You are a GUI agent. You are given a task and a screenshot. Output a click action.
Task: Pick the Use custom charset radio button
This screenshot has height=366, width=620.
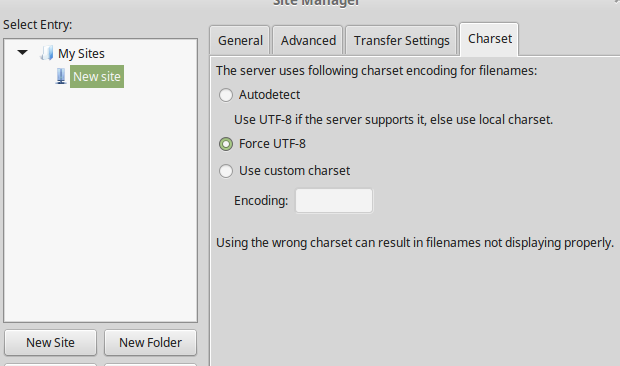[x=226, y=171]
